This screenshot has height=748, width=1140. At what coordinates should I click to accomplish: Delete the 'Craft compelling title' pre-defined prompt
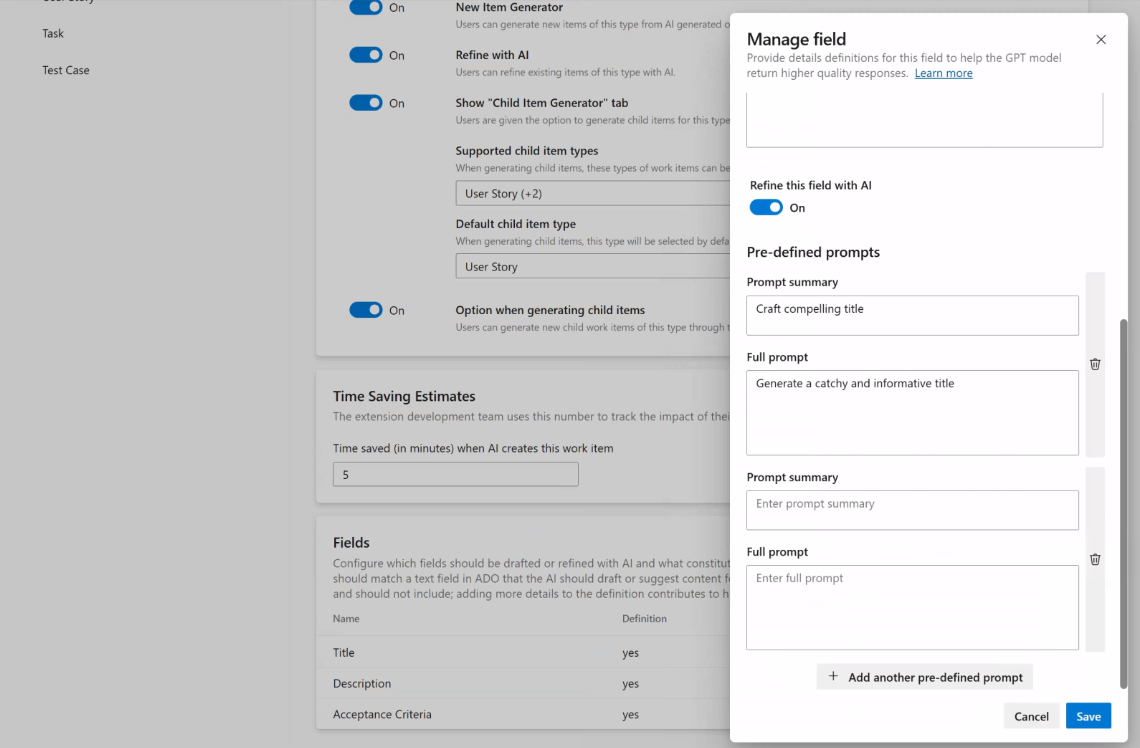[x=1095, y=365]
